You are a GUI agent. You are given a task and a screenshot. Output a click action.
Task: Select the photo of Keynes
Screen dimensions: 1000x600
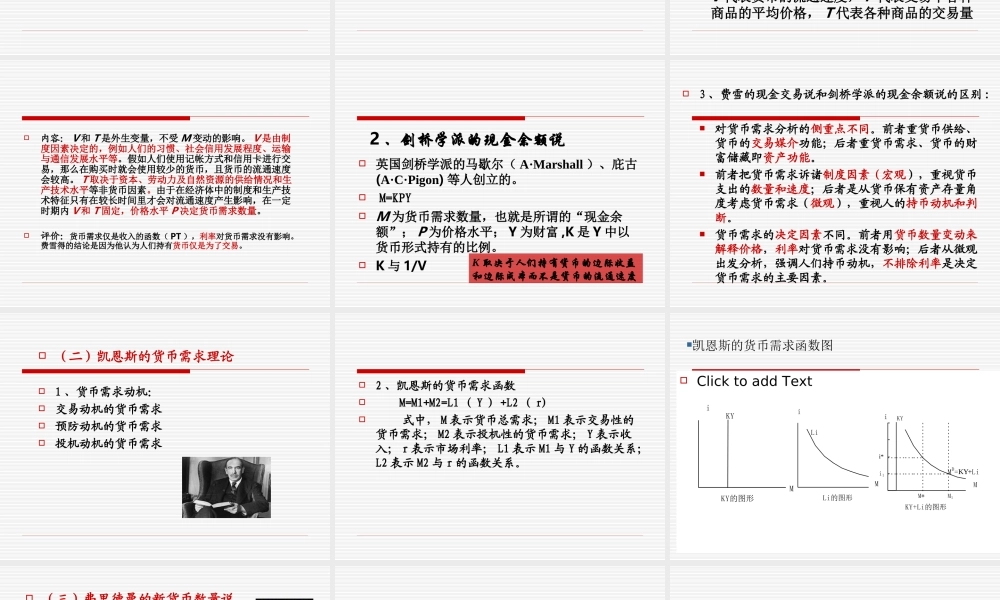225,485
